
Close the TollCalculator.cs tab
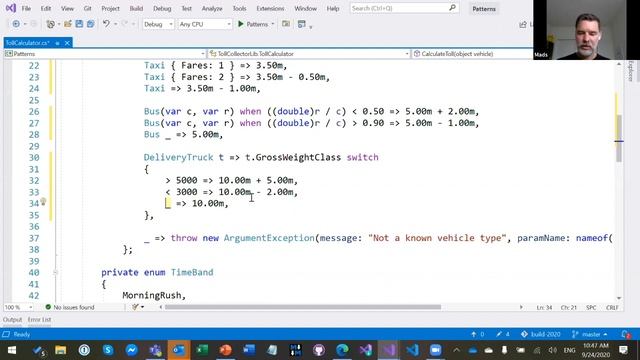(x=67, y=43)
